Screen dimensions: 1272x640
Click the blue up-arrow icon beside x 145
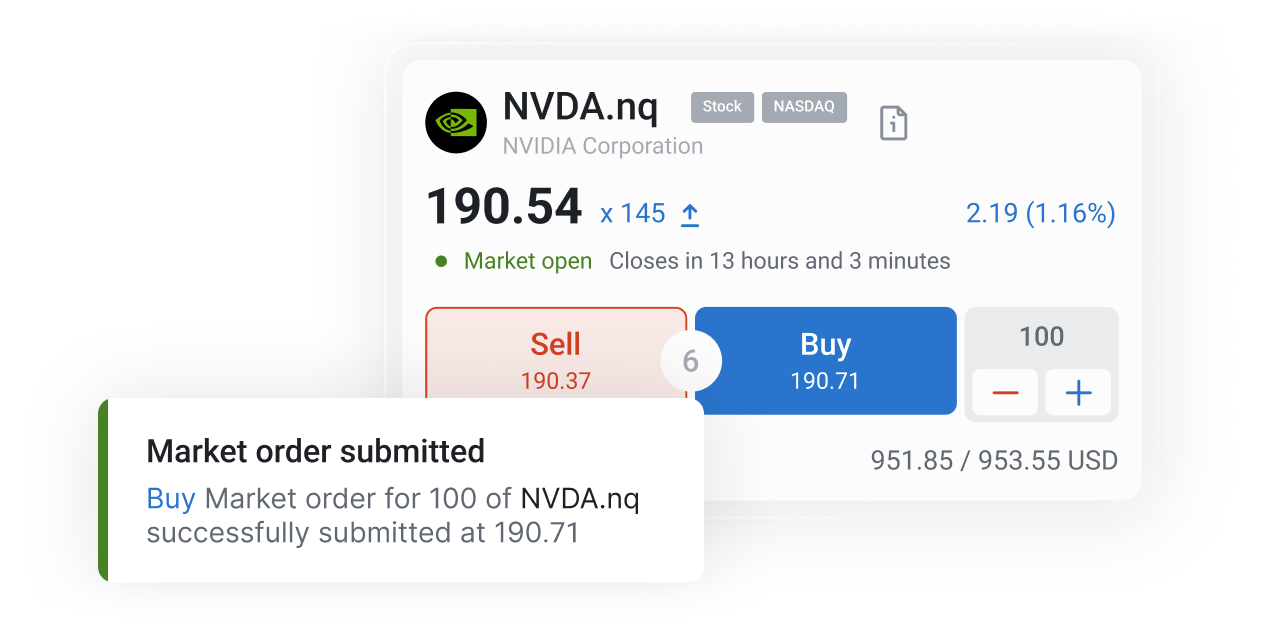[x=690, y=214]
